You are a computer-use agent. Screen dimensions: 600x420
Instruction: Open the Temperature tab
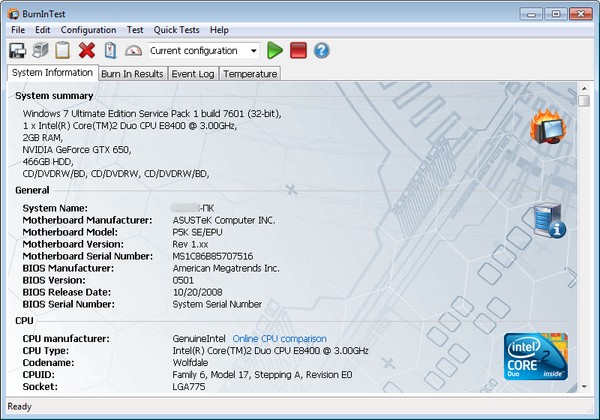(250, 74)
